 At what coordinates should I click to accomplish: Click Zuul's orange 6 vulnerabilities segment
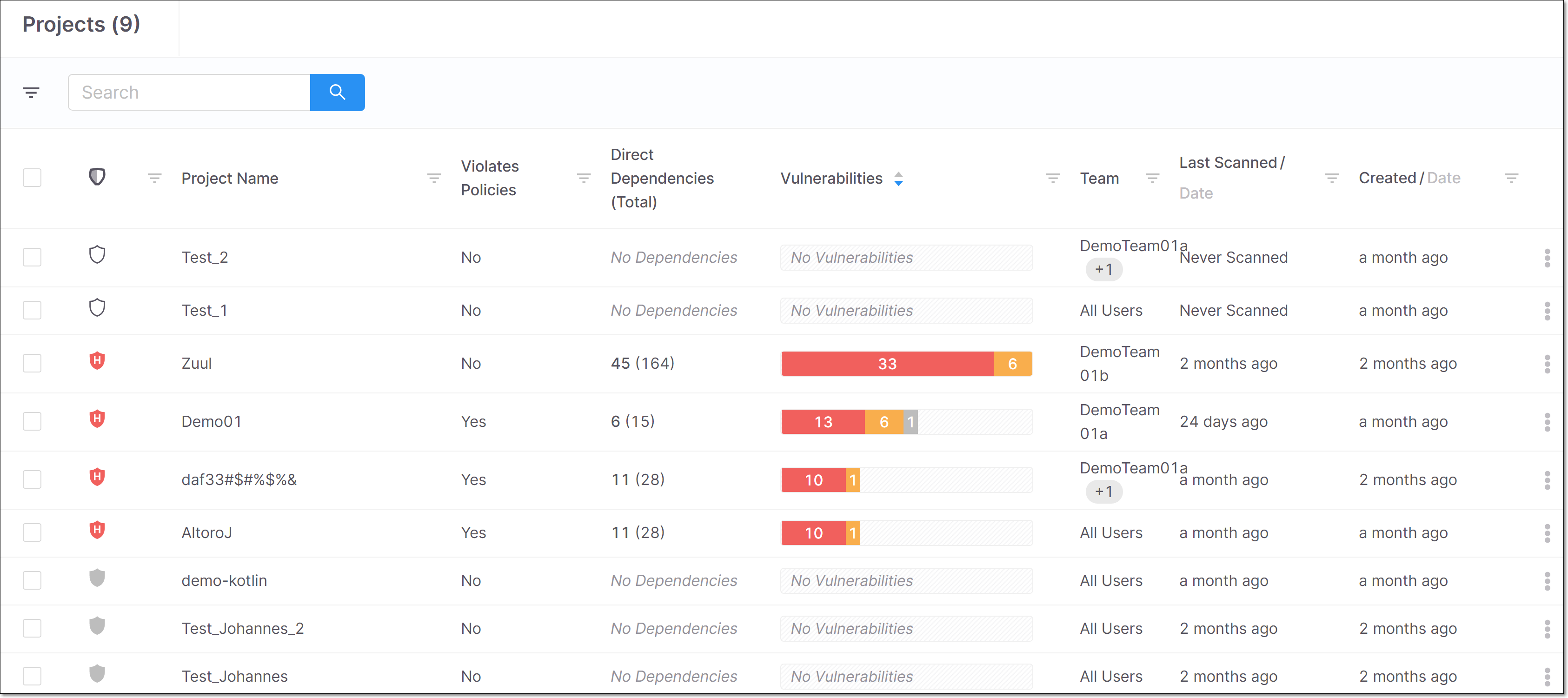[1013, 364]
